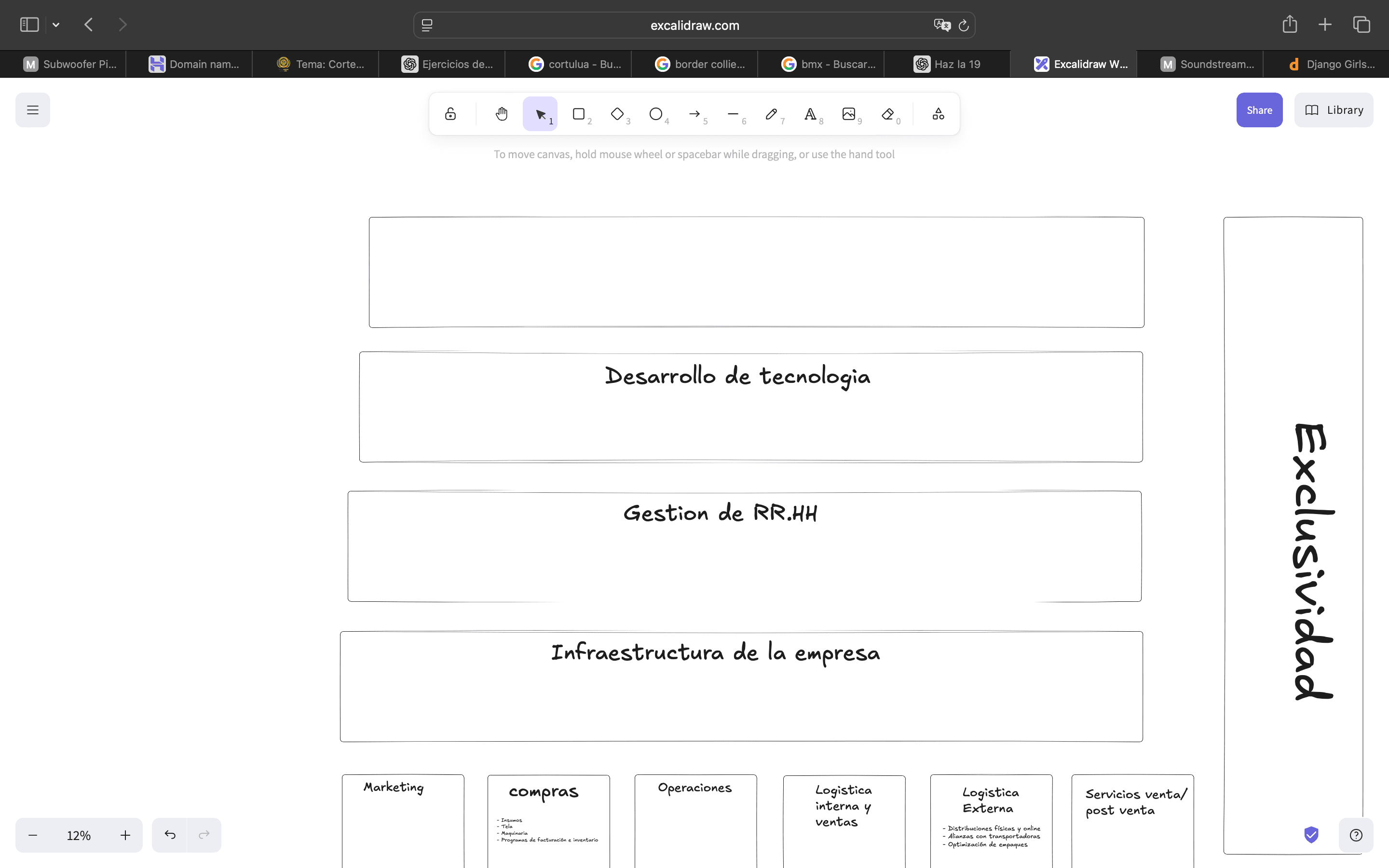Viewport: 1389px width, 868px height.
Task: Select the freehand Draw pencil tool
Action: click(771, 114)
